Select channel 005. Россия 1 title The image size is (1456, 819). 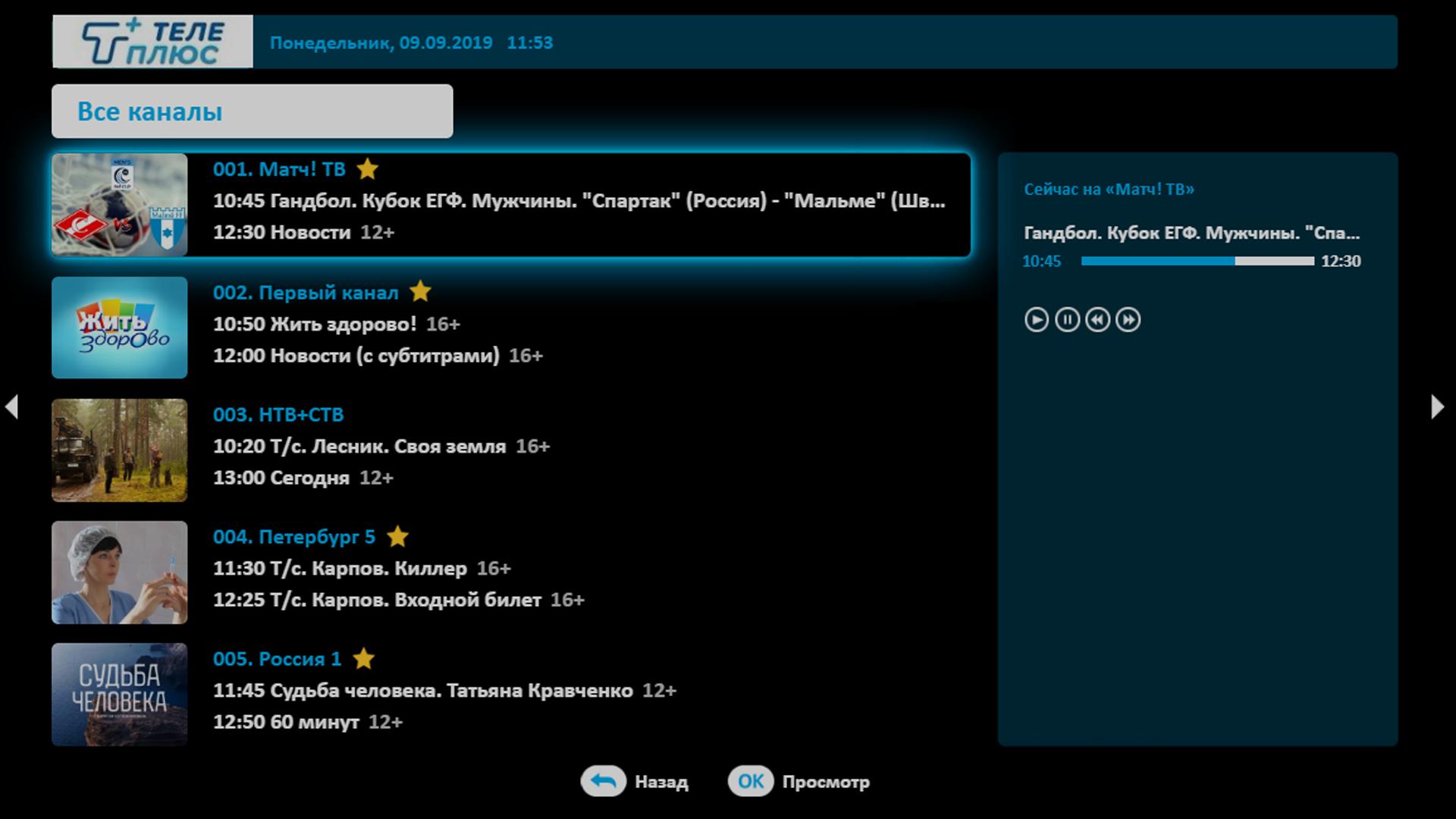coord(277,659)
